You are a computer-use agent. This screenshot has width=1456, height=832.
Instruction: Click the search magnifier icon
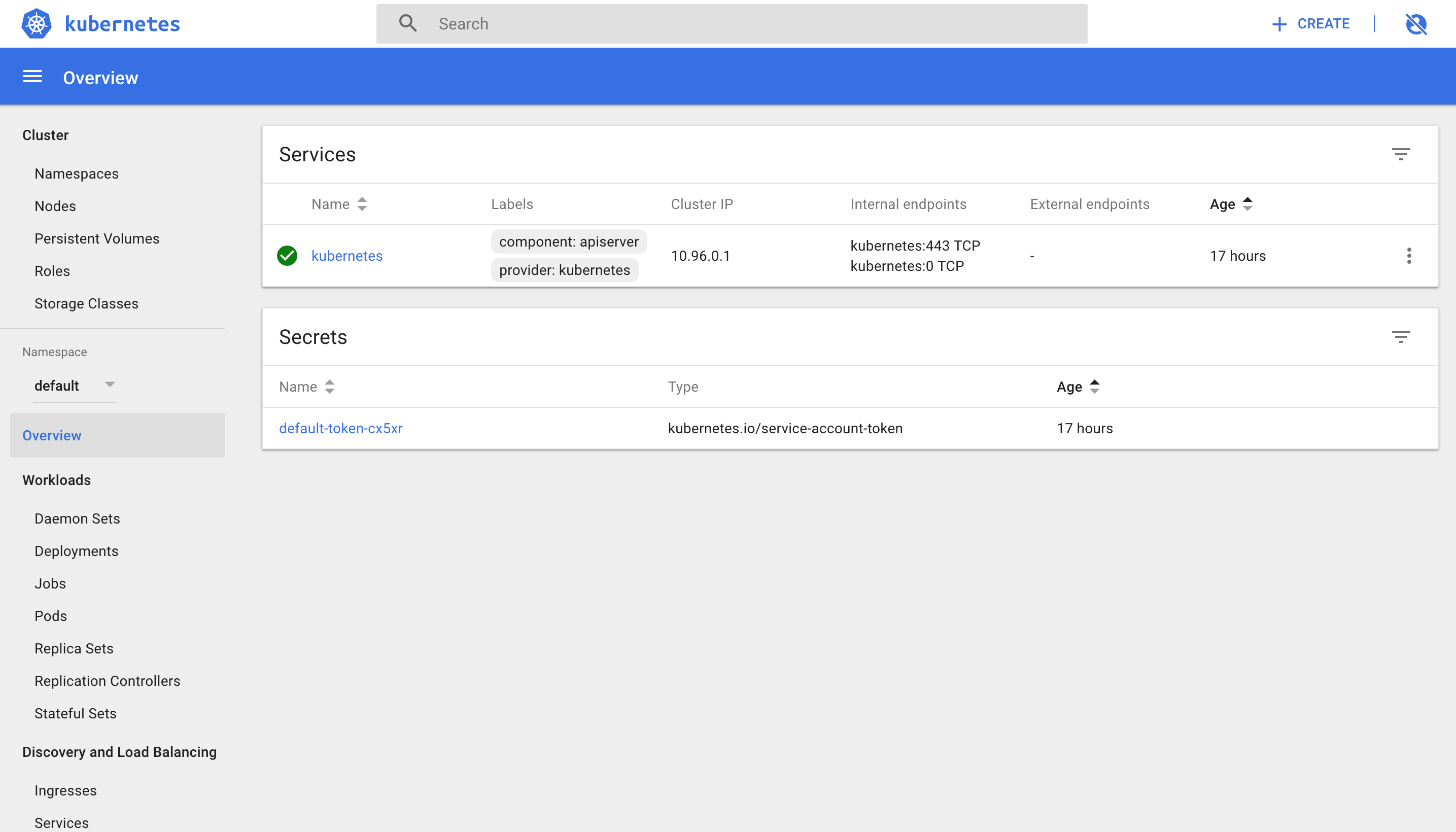407,23
